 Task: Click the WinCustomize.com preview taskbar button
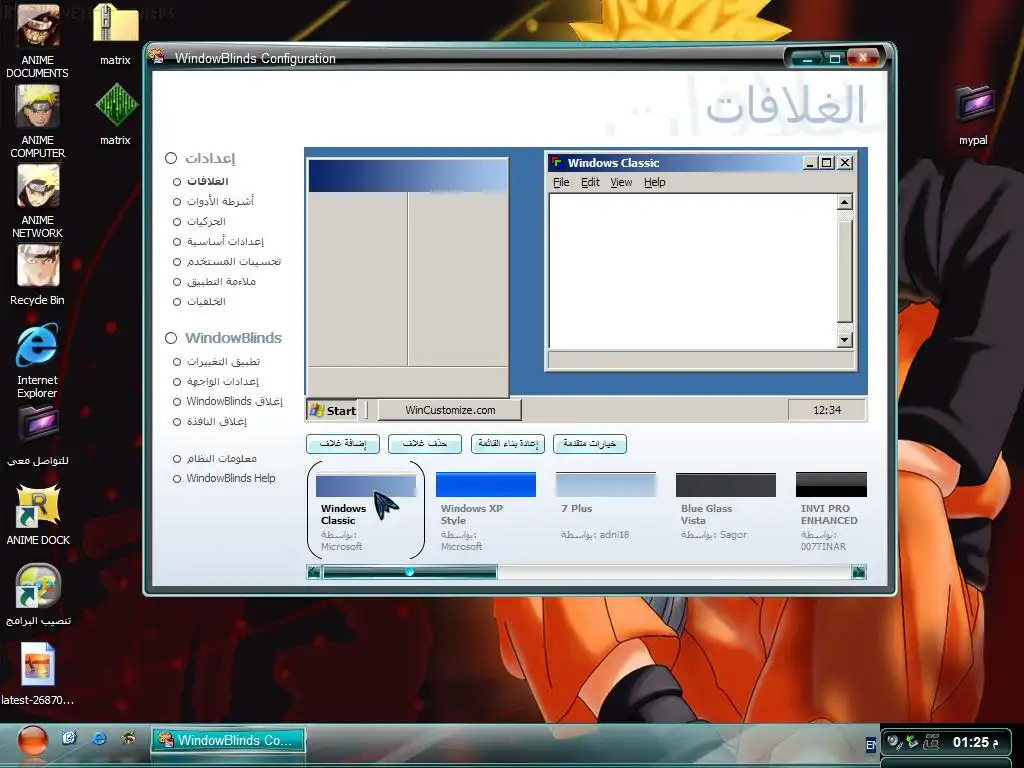pos(450,410)
